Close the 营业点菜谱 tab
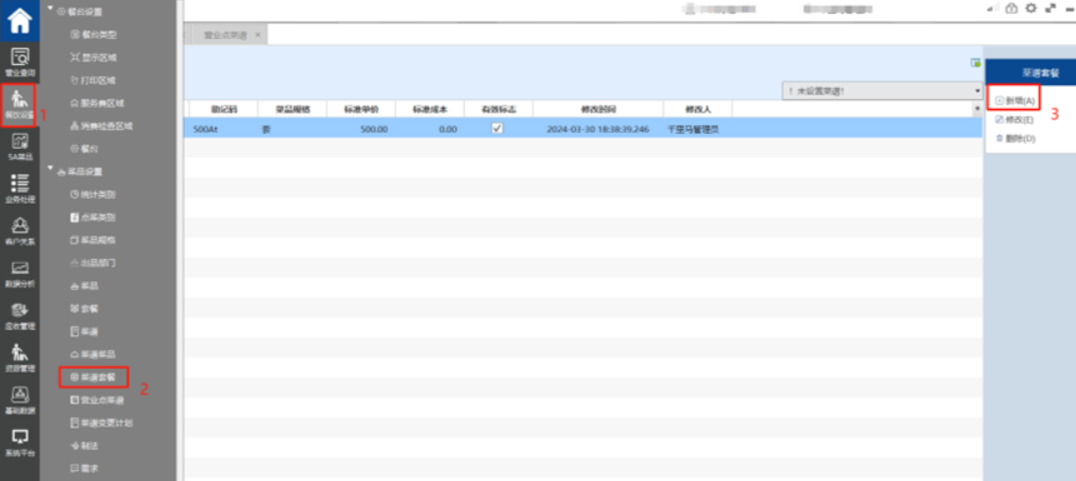Screen dimensions: 1076x481 [258, 34]
